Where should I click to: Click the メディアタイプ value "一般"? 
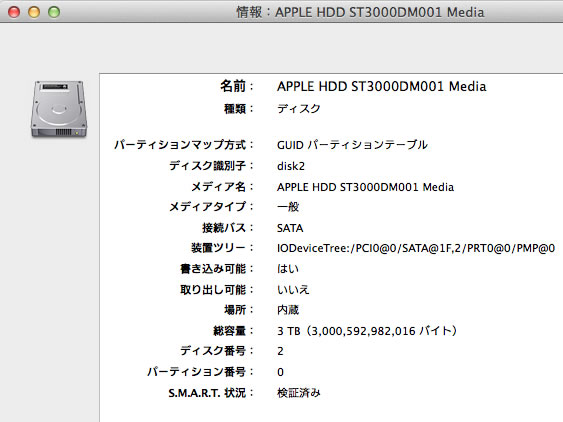pos(288,207)
